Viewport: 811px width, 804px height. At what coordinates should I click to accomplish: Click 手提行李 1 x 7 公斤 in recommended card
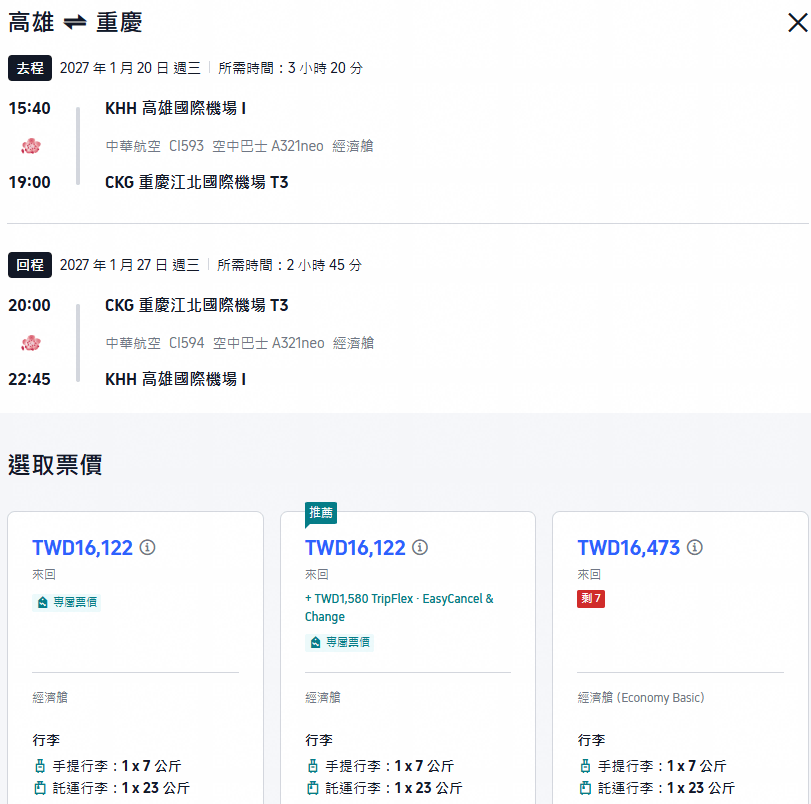pos(389,766)
